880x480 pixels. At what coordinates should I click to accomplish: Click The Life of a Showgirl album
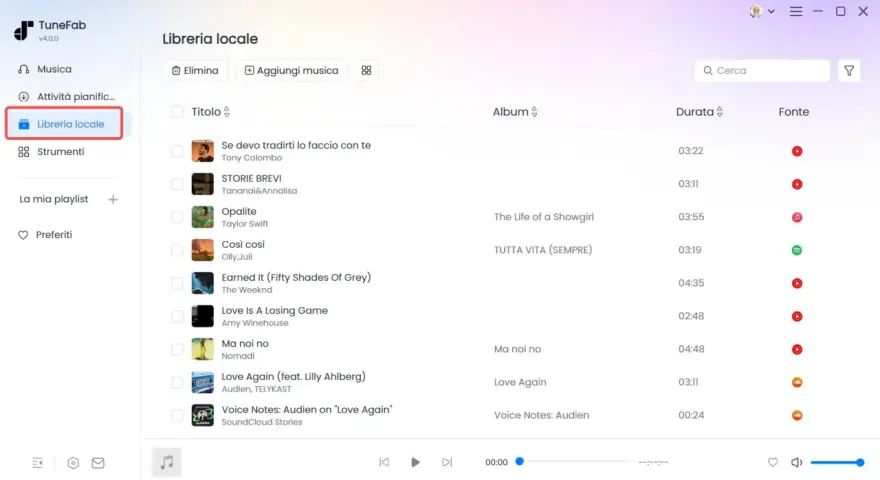pyautogui.click(x=544, y=217)
